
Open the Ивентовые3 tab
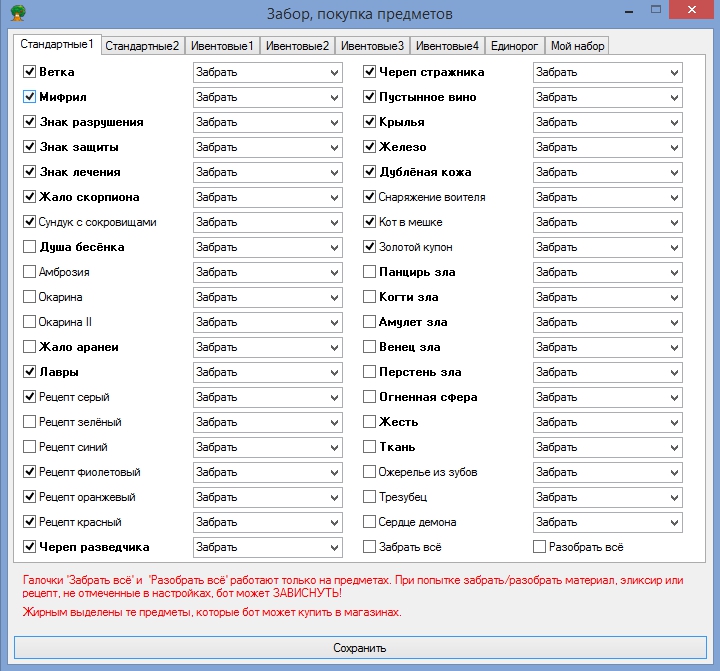(x=372, y=46)
